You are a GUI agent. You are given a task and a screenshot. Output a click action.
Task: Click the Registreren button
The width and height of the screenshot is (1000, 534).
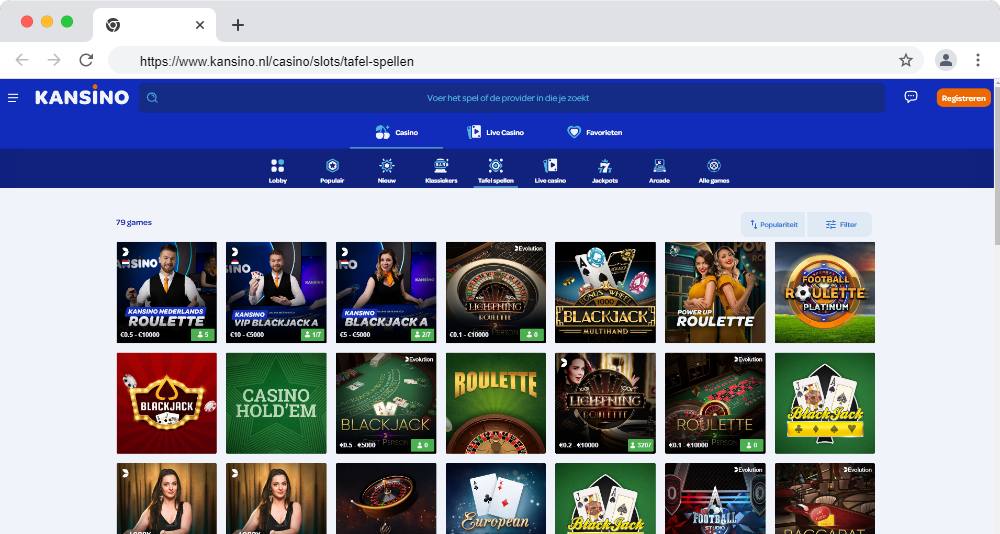click(x=963, y=98)
